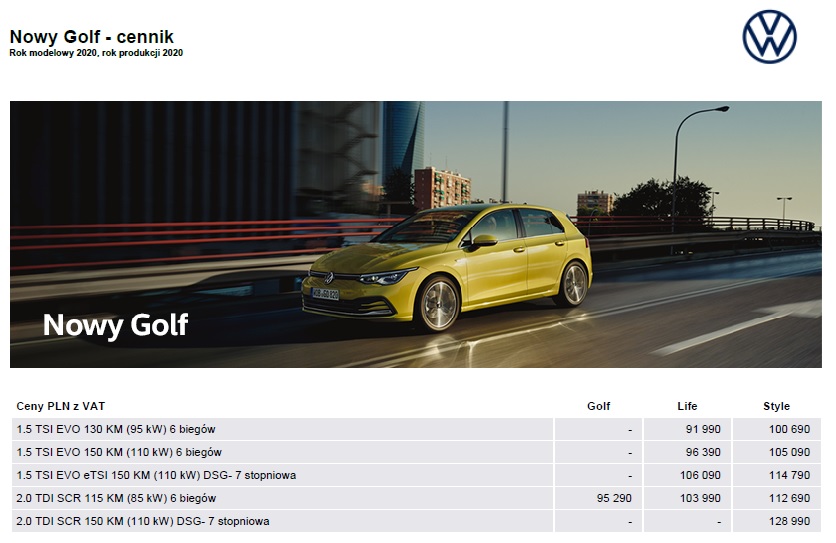The image size is (836, 543).
Task: Click the 'Nowy Golf' banner overlay text
Action: 115,325
